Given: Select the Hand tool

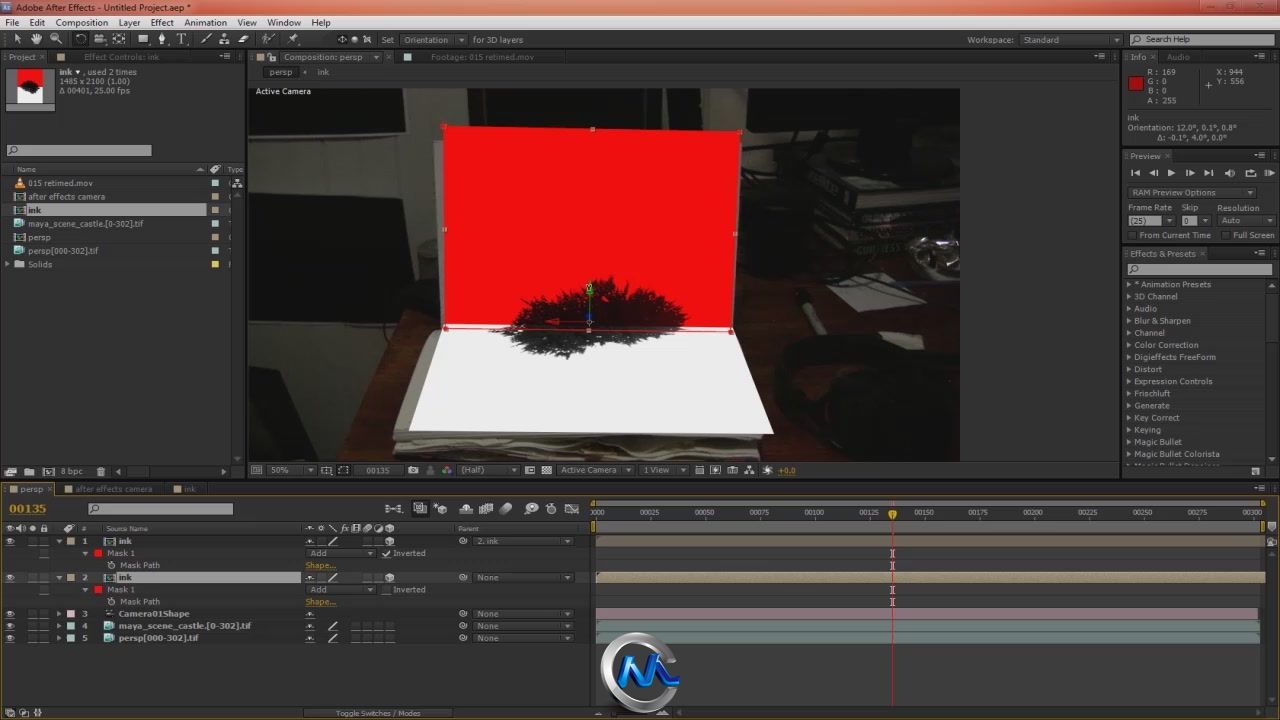Looking at the screenshot, I should click(x=36, y=39).
